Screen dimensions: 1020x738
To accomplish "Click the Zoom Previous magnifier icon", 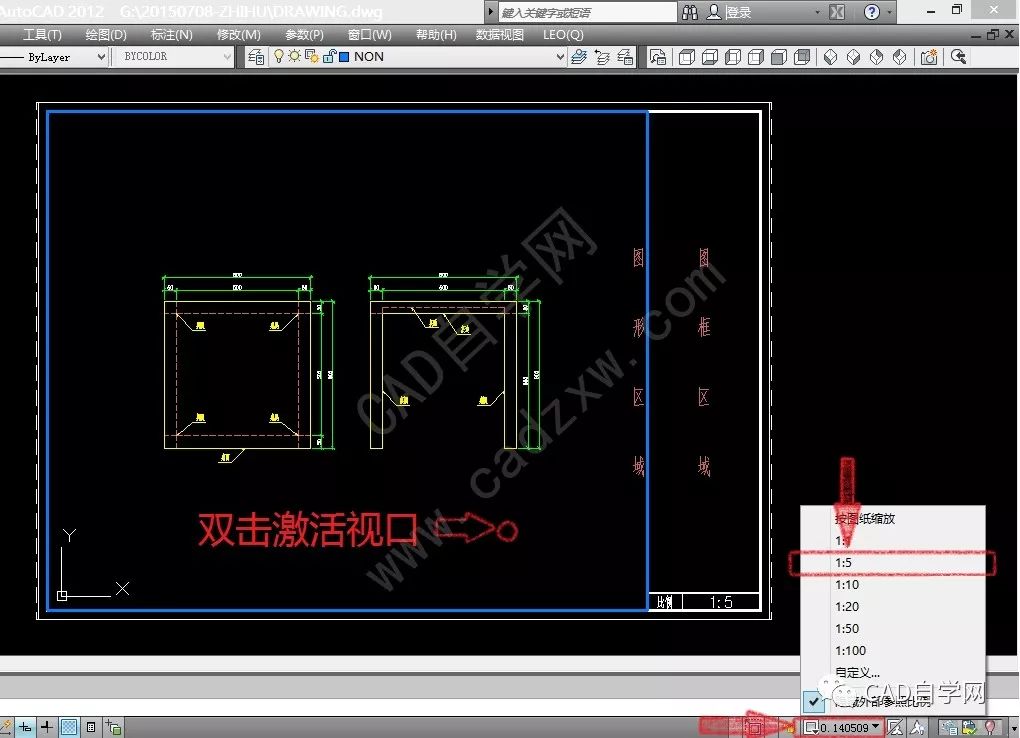I will click(x=958, y=57).
